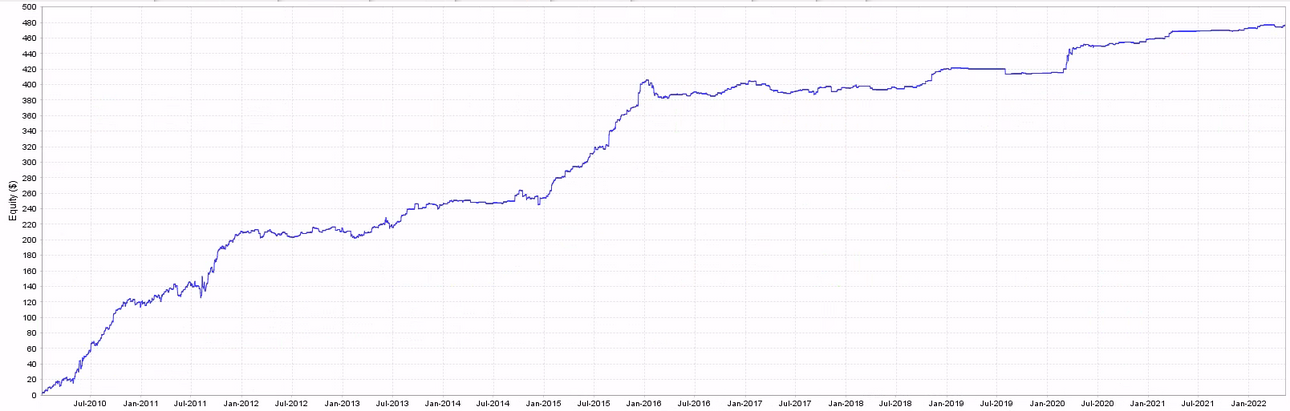The width and height of the screenshot is (1290, 411).
Task: Choose the Jan-2019 x-axis label
Action: (x=948, y=404)
